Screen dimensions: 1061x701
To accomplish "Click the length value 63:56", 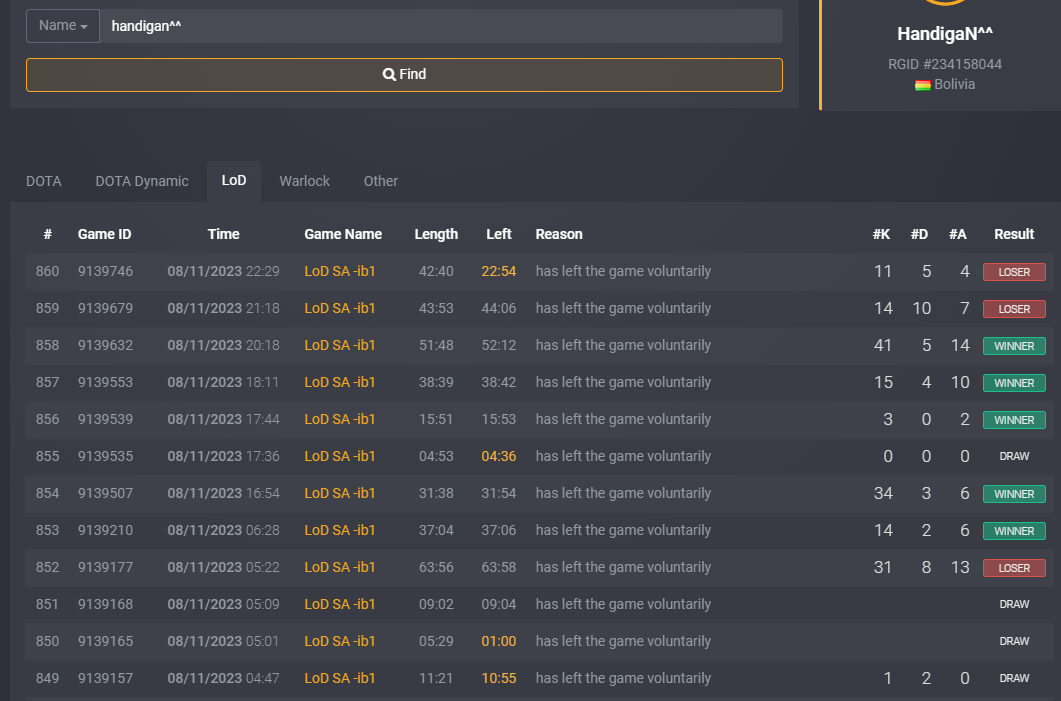I will coord(436,567).
